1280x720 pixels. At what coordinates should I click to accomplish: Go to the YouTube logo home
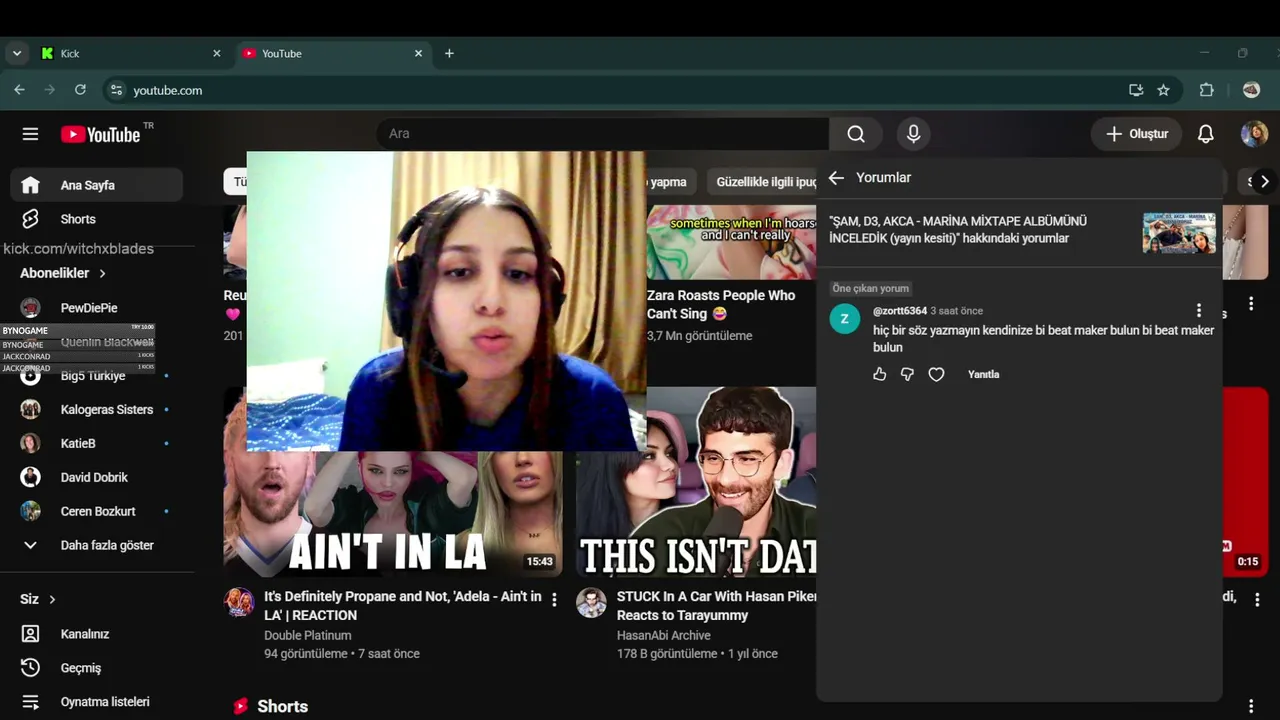(x=101, y=134)
